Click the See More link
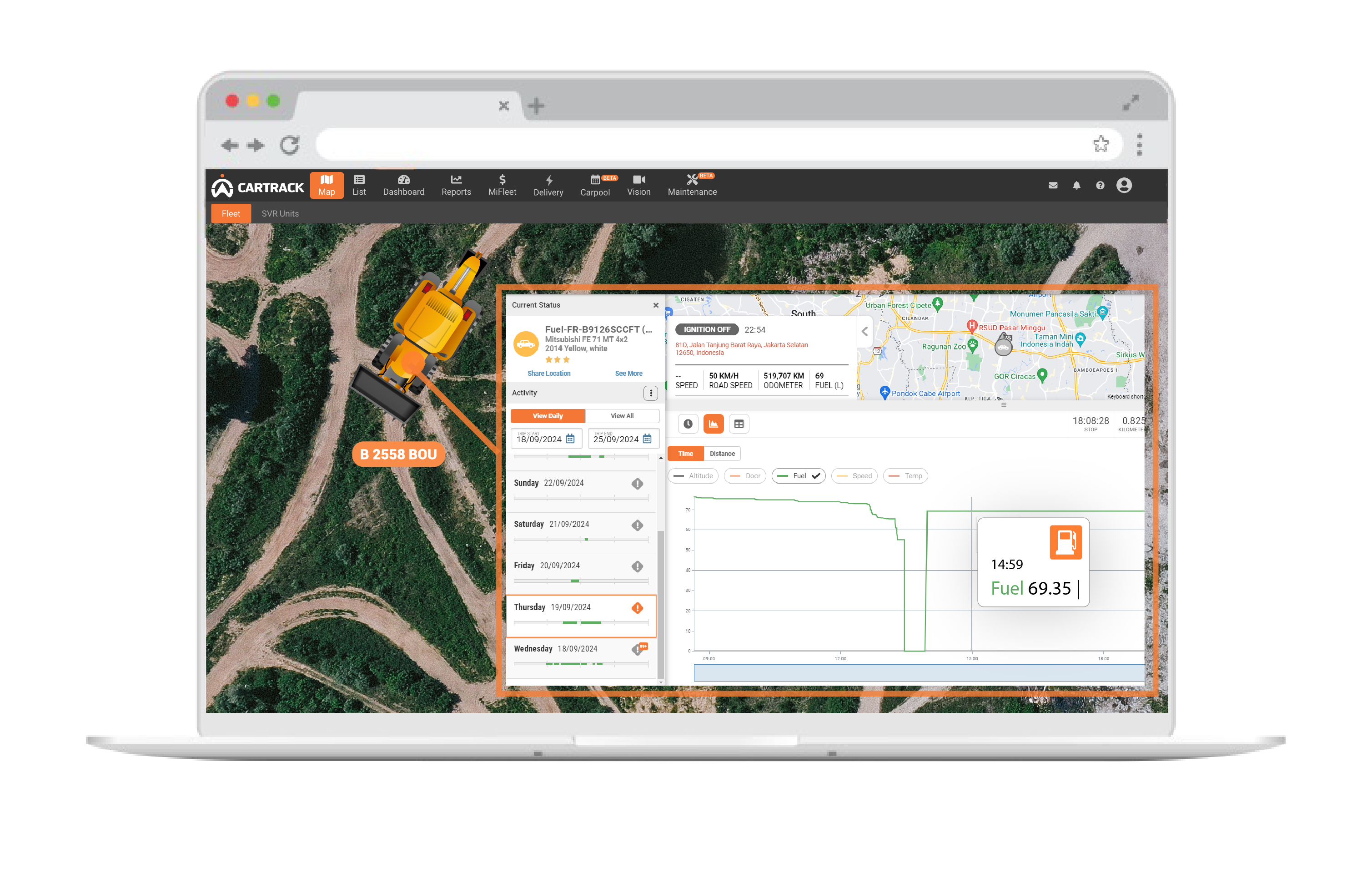Screen dimensions: 1372x879 click(x=628, y=373)
